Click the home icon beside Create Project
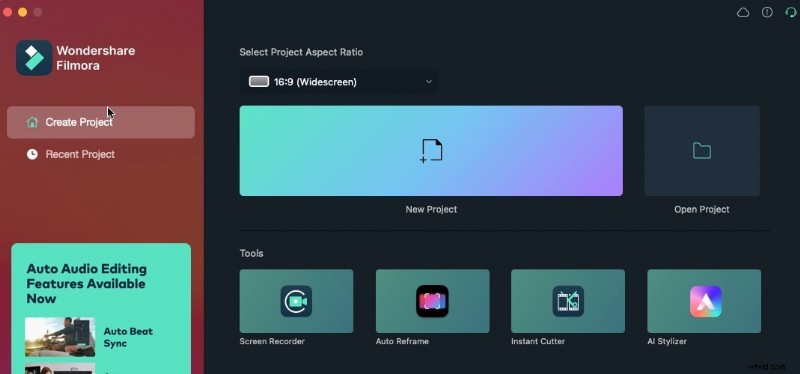Viewport: 800px width, 374px height. (x=32, y=122)
